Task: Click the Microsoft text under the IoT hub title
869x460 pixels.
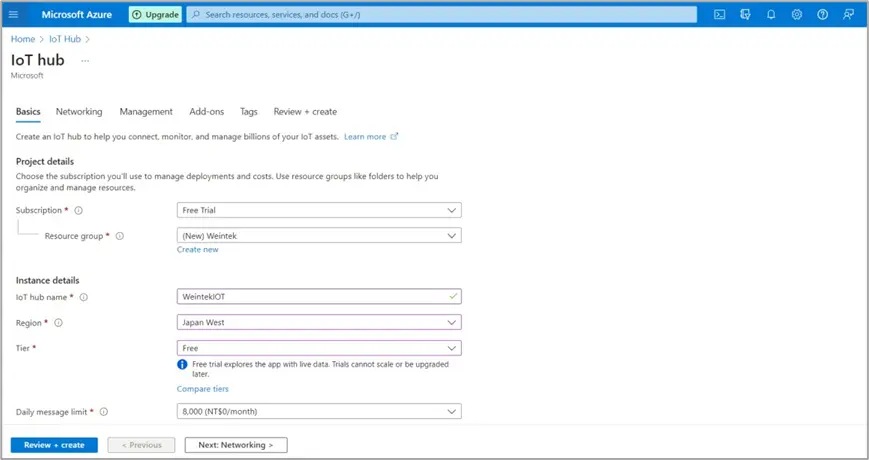Action: click(27, 75)
